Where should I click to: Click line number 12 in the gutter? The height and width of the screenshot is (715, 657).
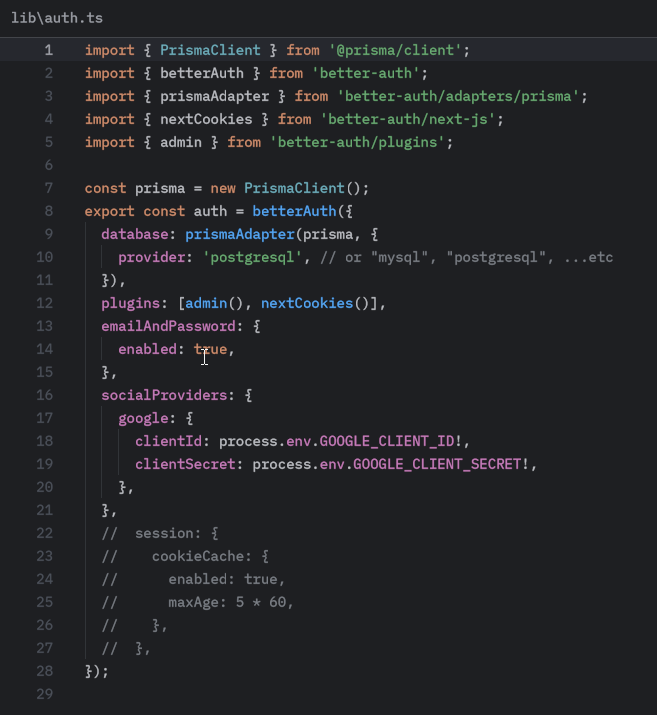click(x=45, y=303)
